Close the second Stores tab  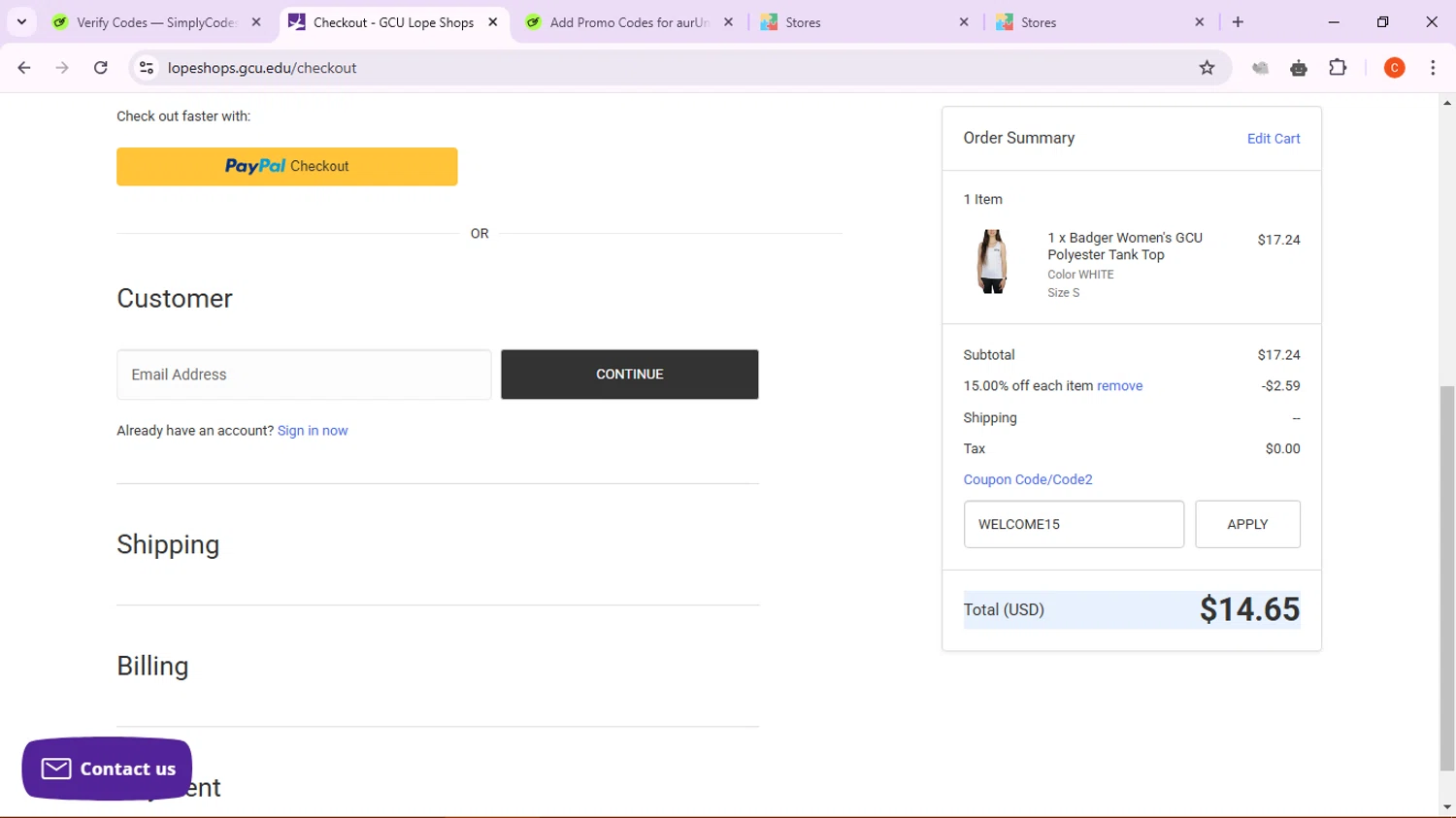coord(1200,22)
